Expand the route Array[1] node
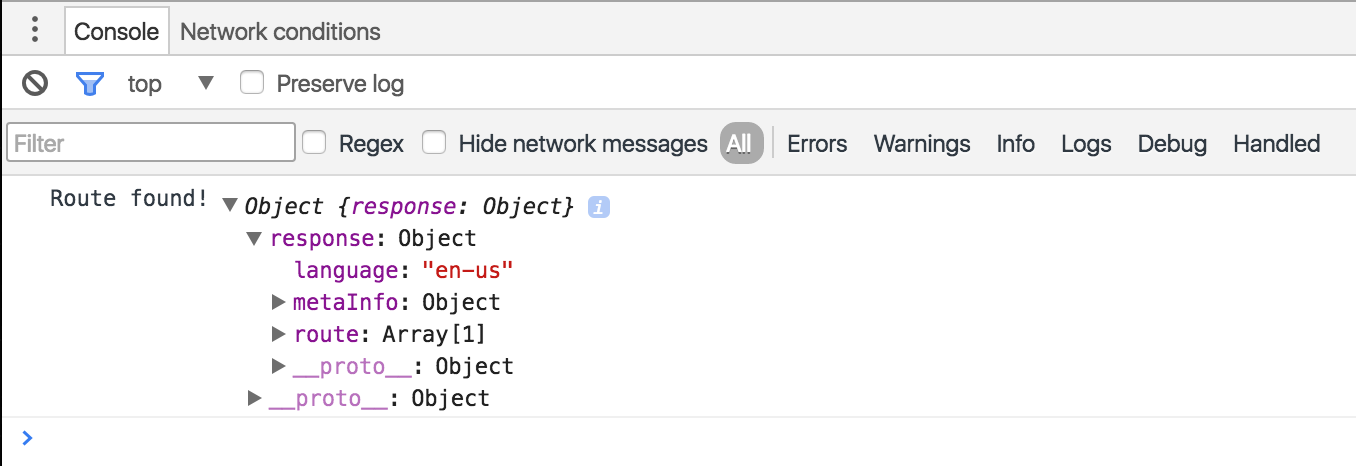The width and height of the screenshot is (1356, 466). (279, 334)
